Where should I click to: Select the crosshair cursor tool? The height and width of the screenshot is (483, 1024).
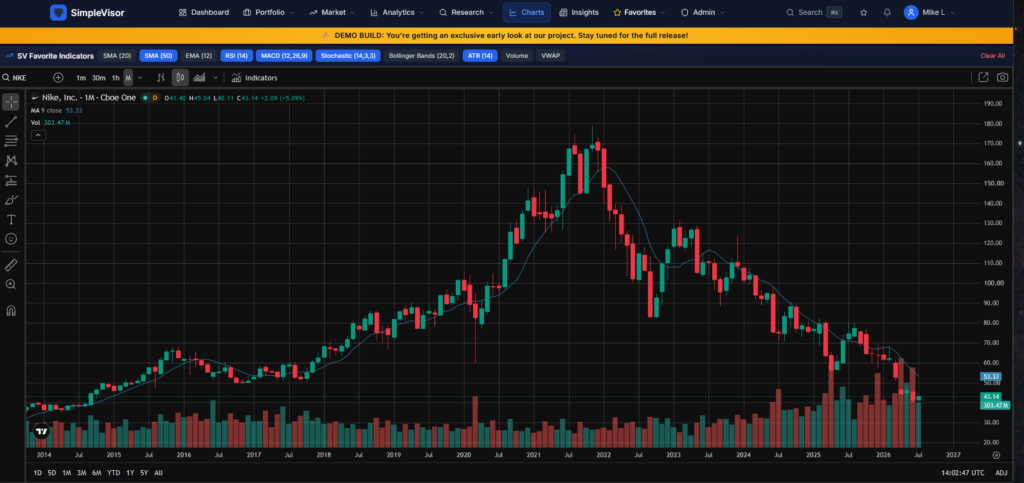coord(11,102)
